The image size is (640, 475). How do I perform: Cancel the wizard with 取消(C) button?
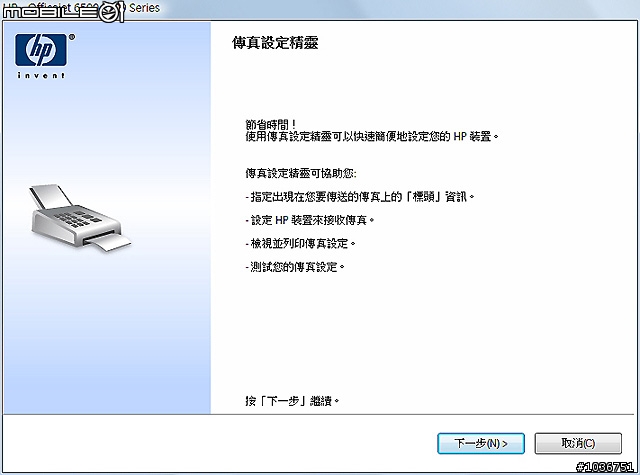tap(578, 443)
